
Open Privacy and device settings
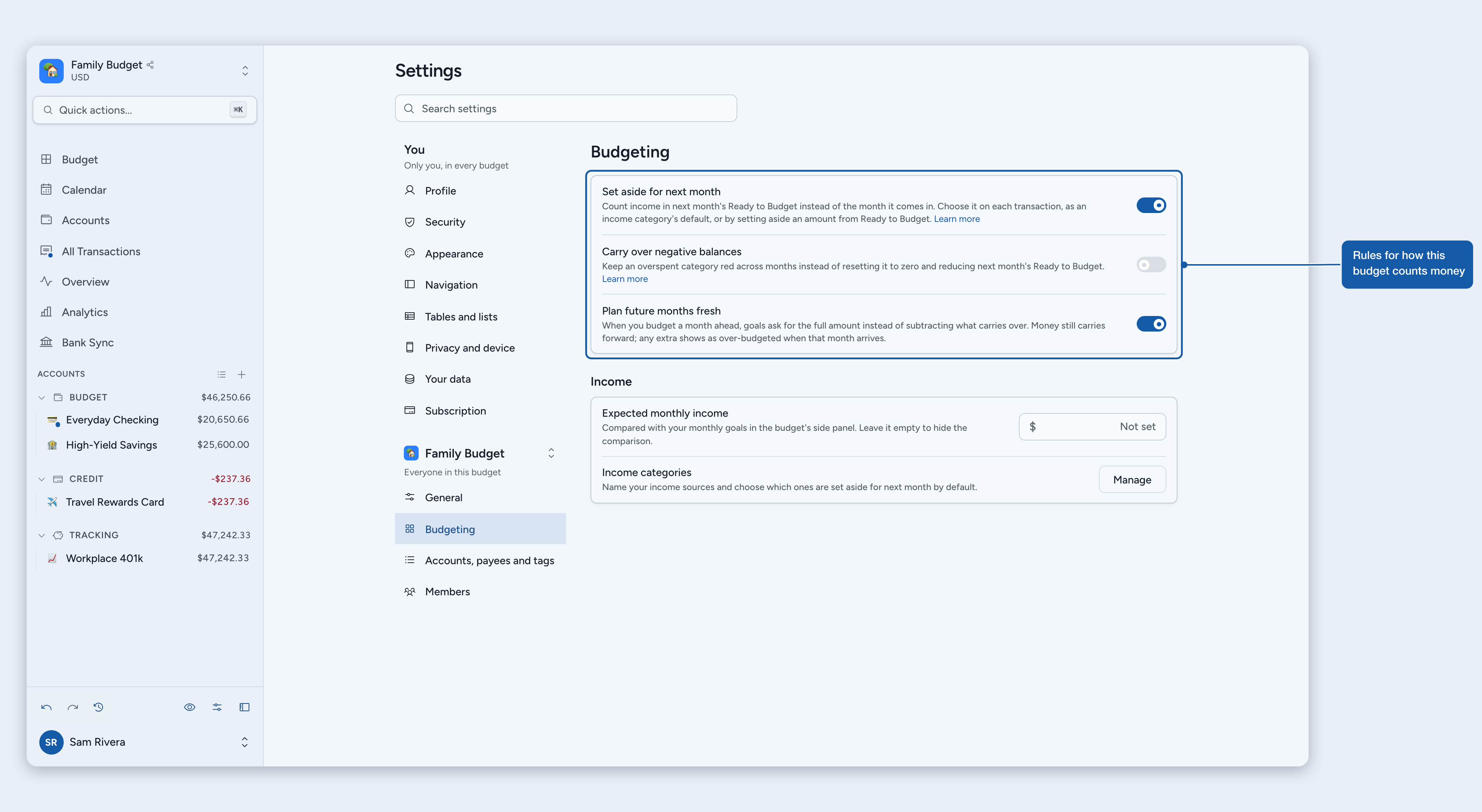coord(481,348)
